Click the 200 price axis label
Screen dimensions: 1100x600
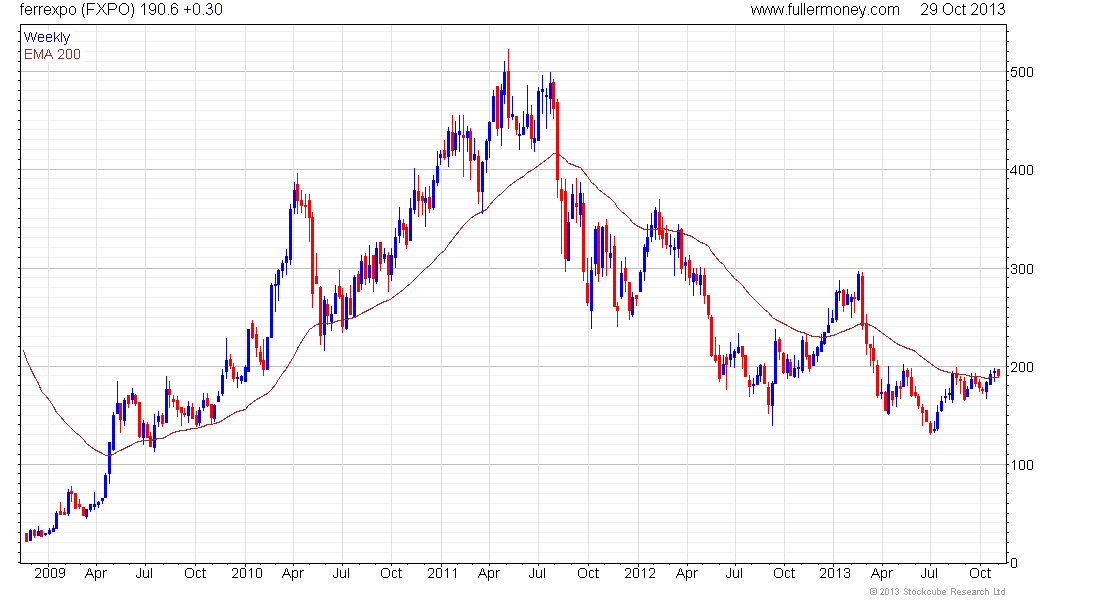(1021, 367)
